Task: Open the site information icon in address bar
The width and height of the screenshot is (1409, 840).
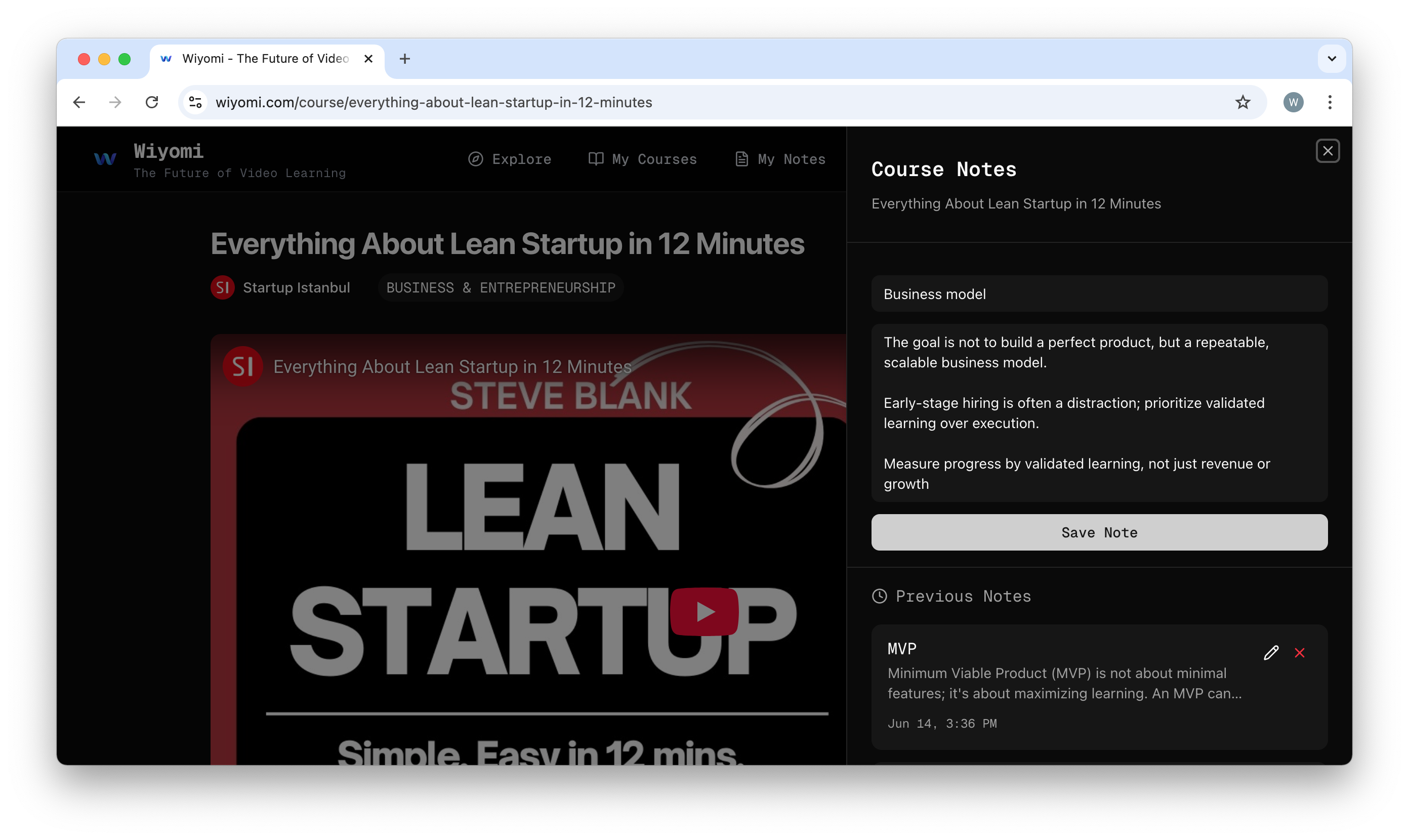Action: pyautogui.click(x=195, y=102)
